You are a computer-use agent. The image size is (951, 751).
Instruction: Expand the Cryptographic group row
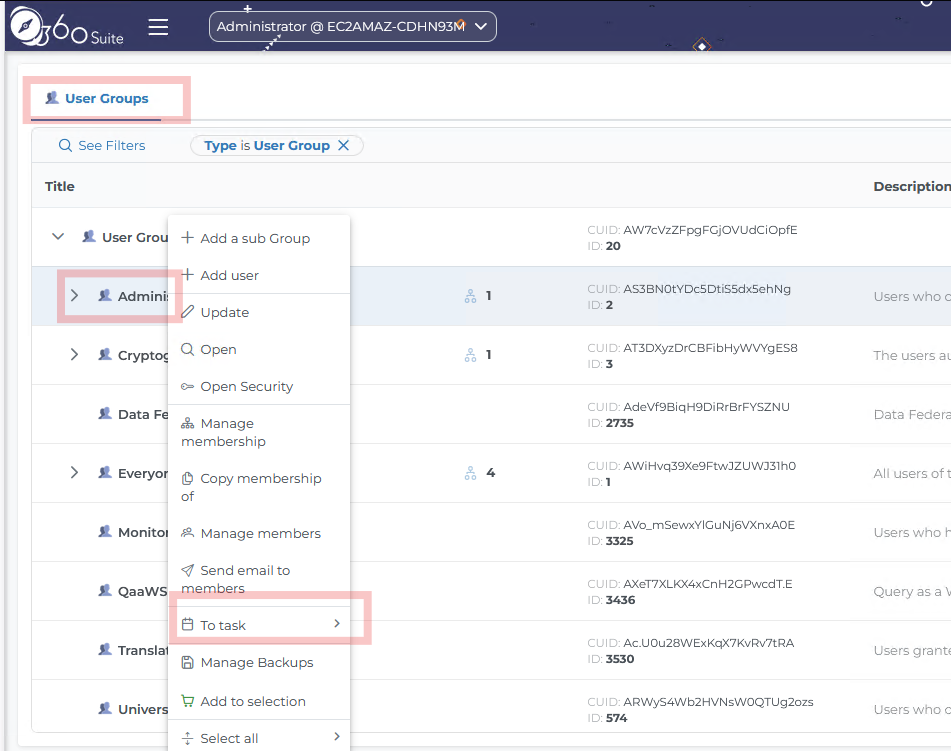coord(74,354)
